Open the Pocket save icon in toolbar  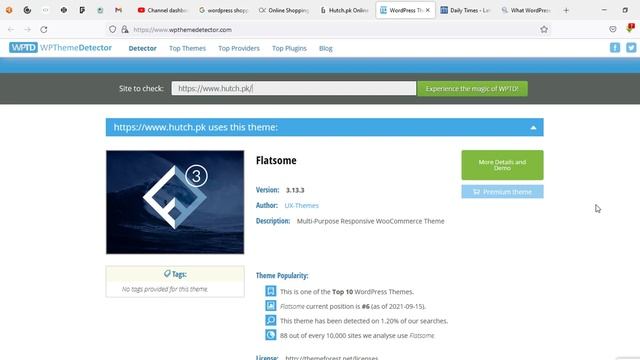(x=613, y=29)
